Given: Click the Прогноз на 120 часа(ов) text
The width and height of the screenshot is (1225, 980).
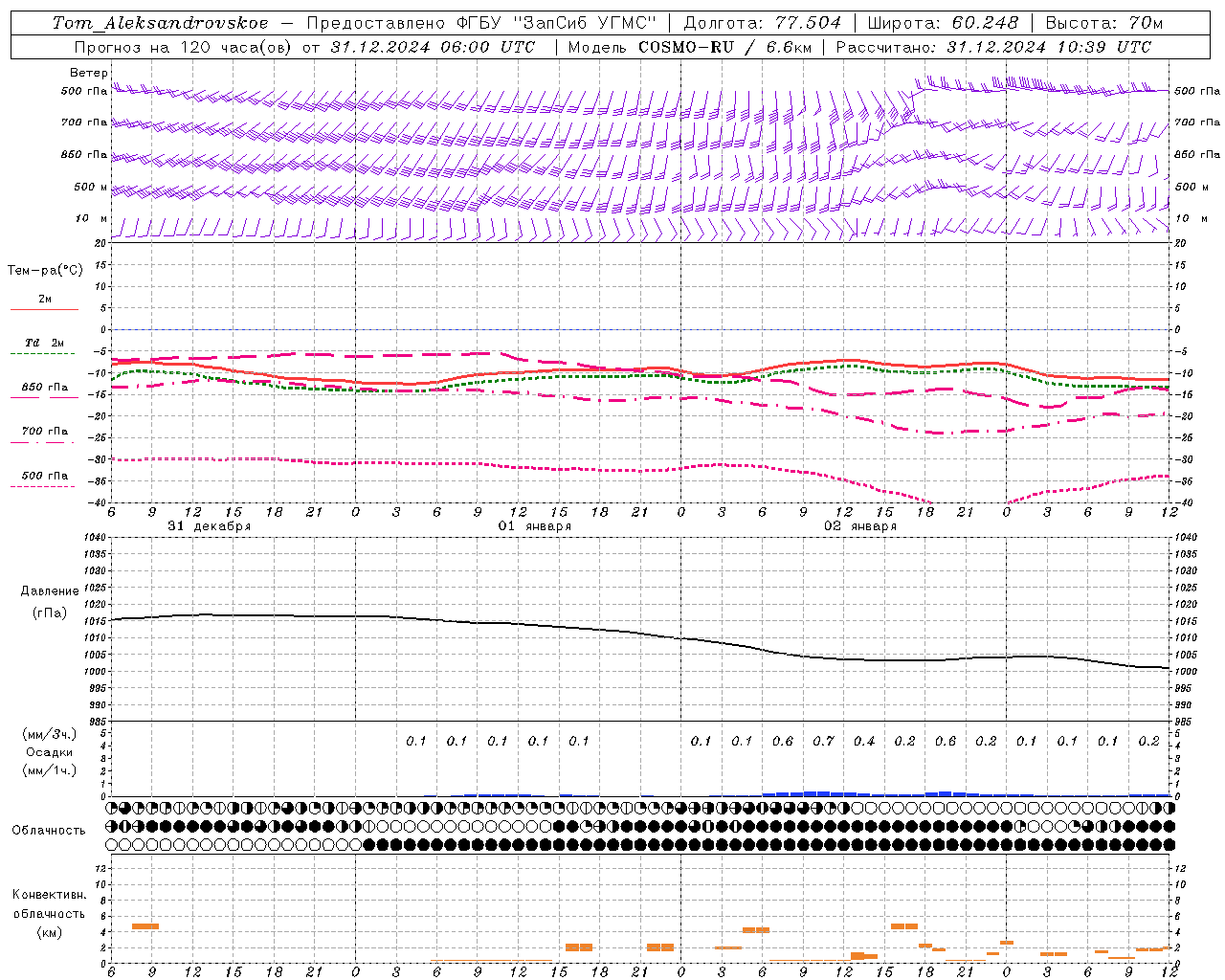Looking at the screenshot, I should point(183,47).
